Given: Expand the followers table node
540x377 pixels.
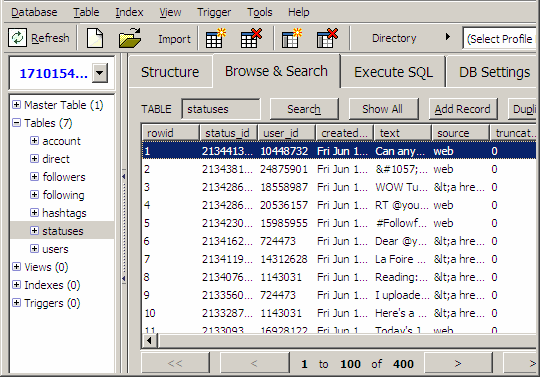Looking at the screenshot, I should 34,177.
